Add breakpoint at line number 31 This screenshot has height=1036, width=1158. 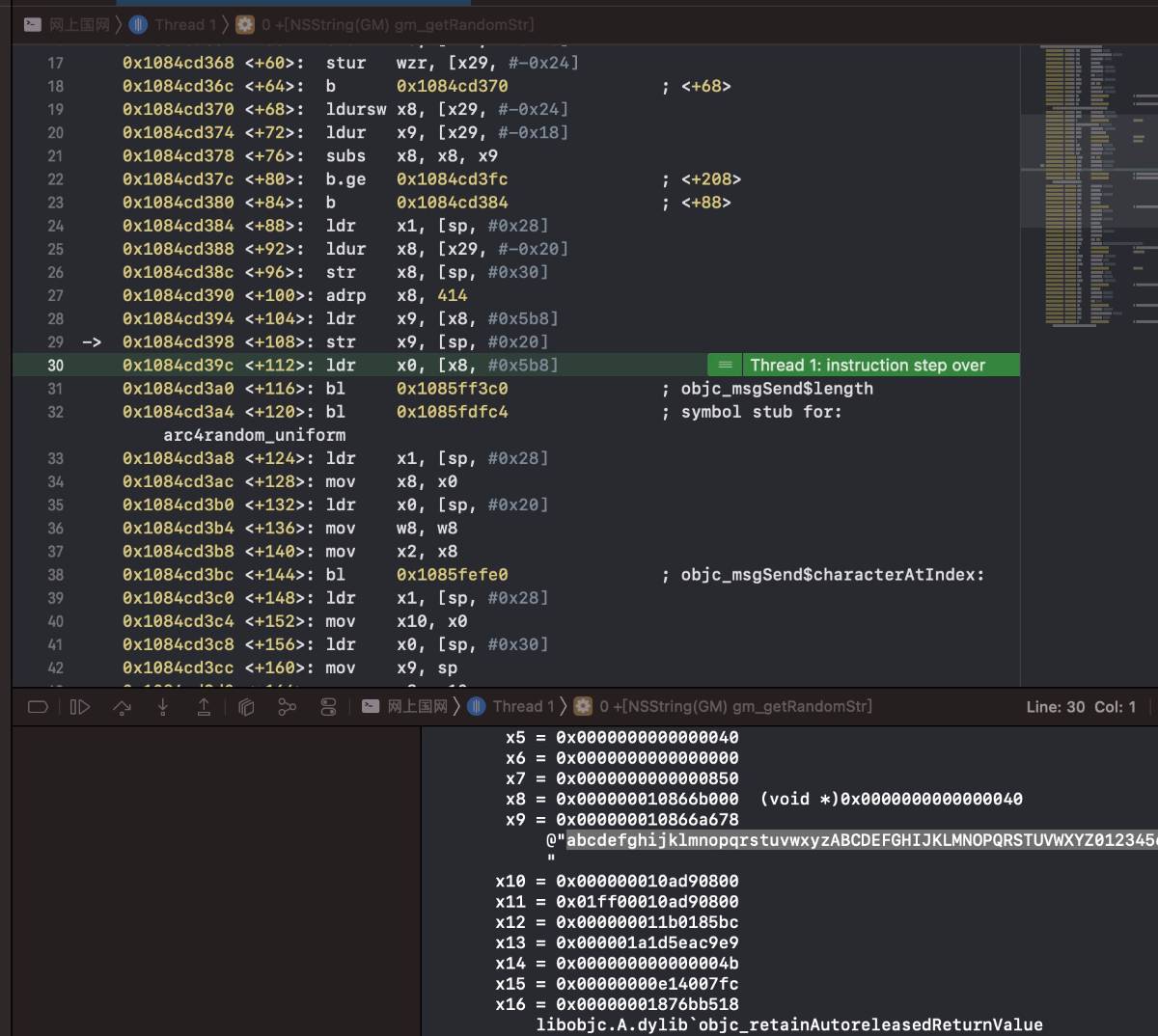(55, 389)
